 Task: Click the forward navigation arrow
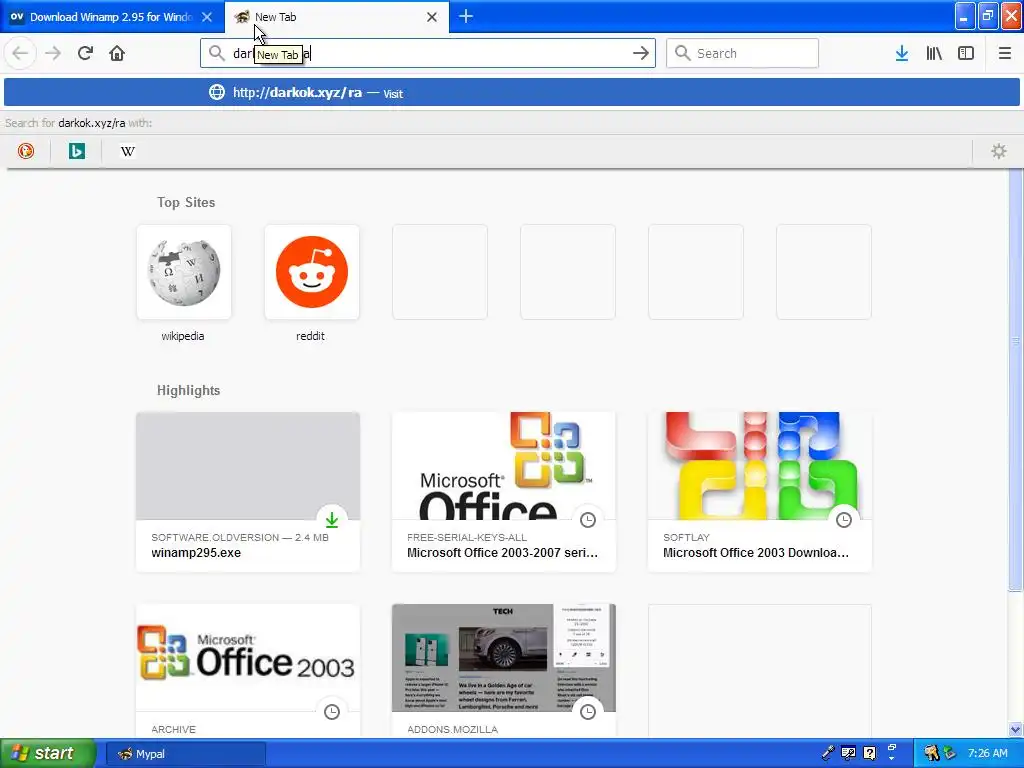[x=53, y=53]
